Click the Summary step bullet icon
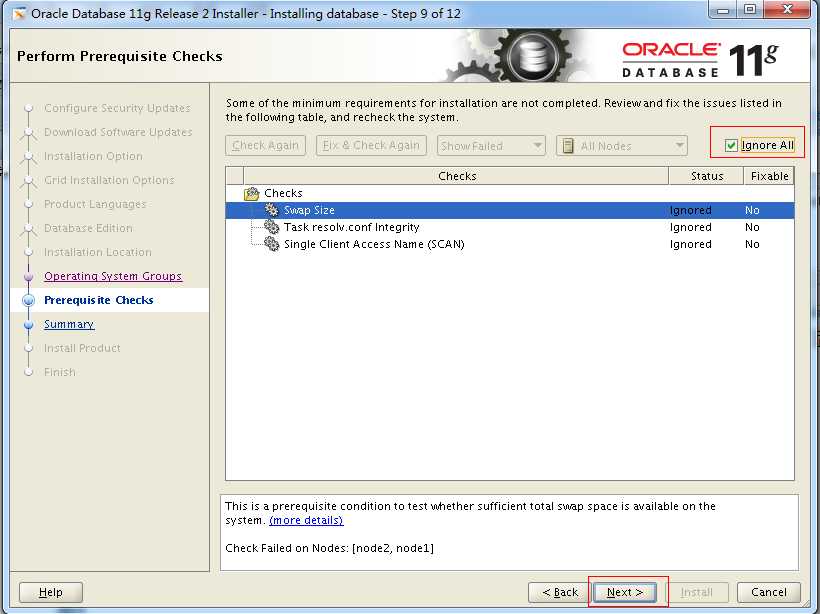The image size is (820, 614). click(28, 325)
